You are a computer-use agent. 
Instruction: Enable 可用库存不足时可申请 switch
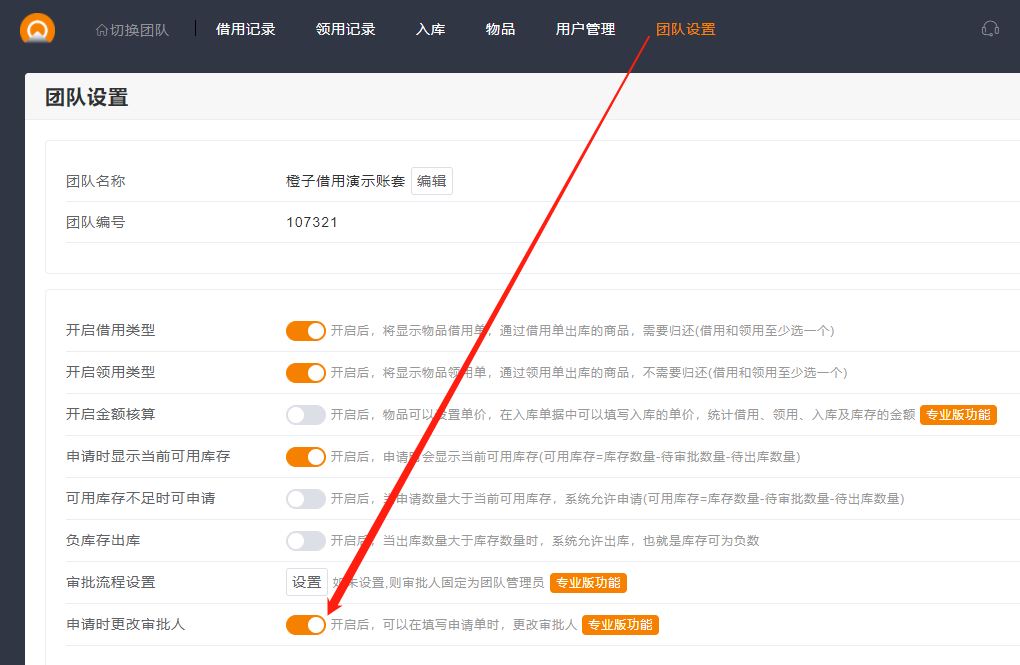click(306, 499)
